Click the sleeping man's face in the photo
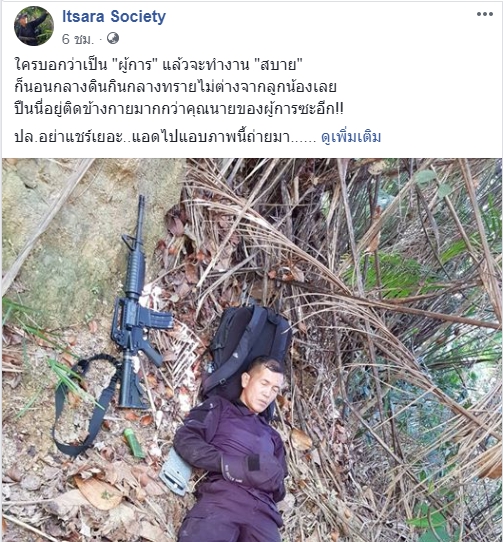The height and width of the screenshot is (542, 503). click(263, 385)
